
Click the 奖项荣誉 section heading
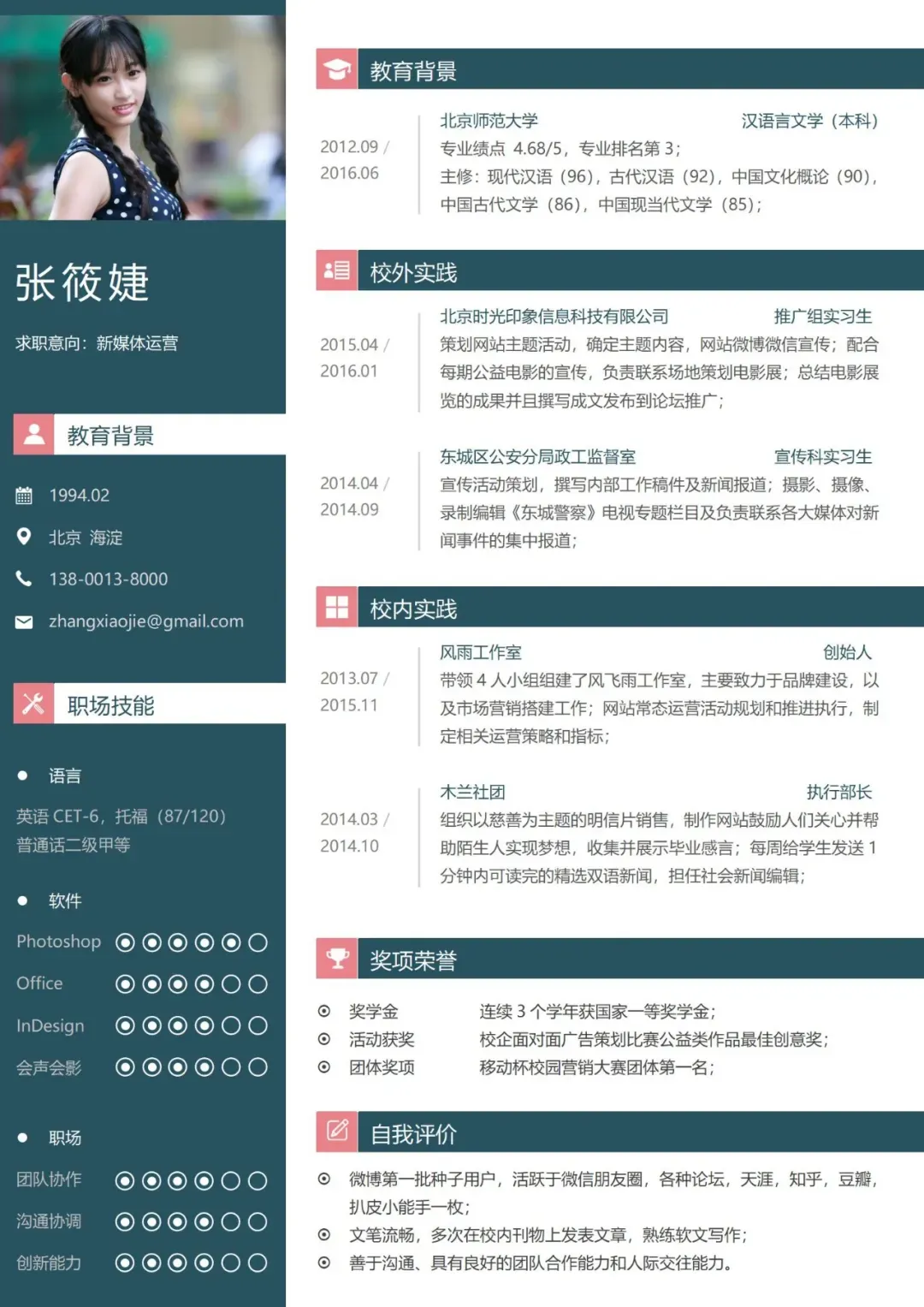(x=413, y=960)
